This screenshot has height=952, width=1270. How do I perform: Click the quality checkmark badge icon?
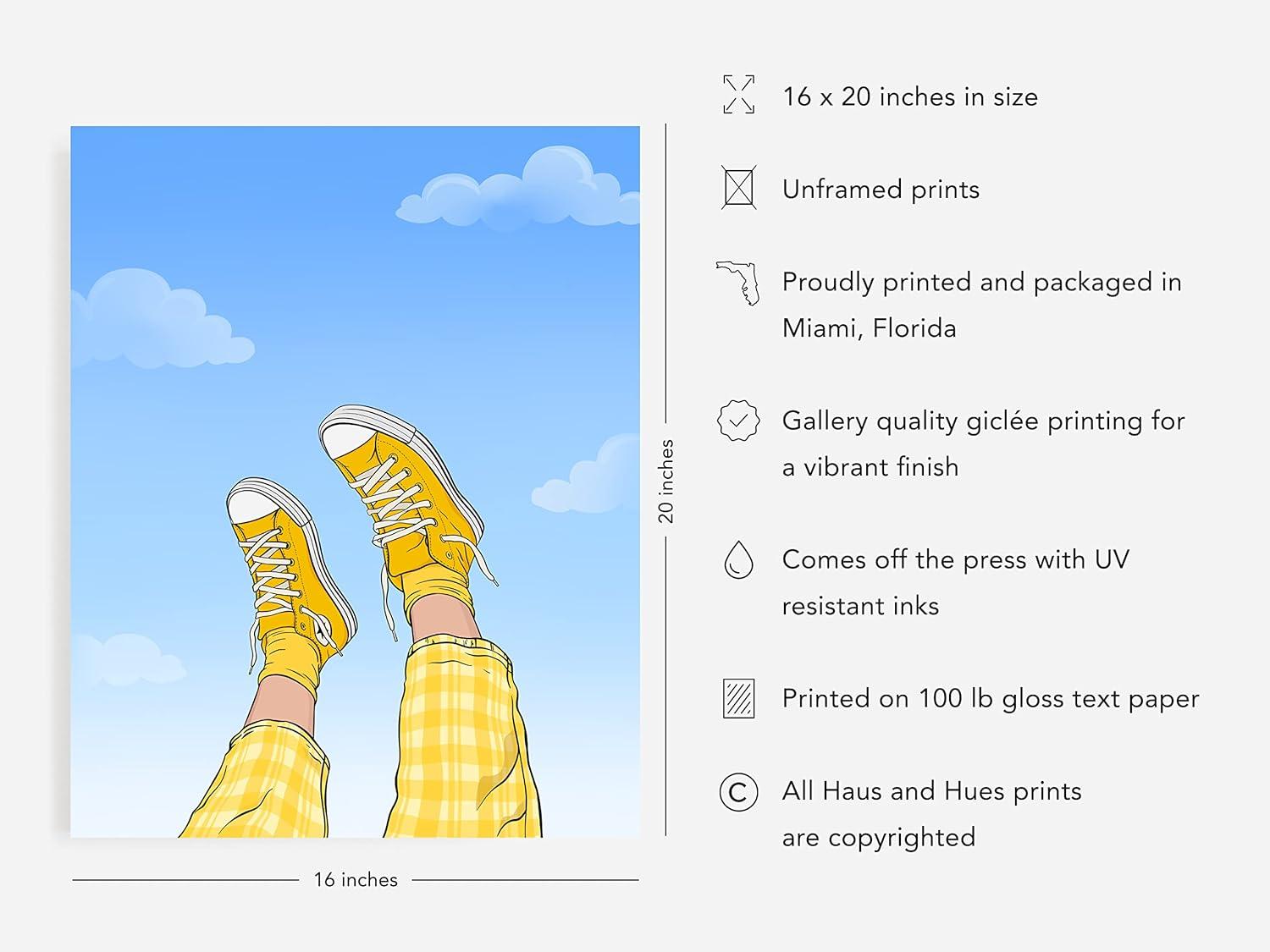pyautogui.click(x=738, y=421)
